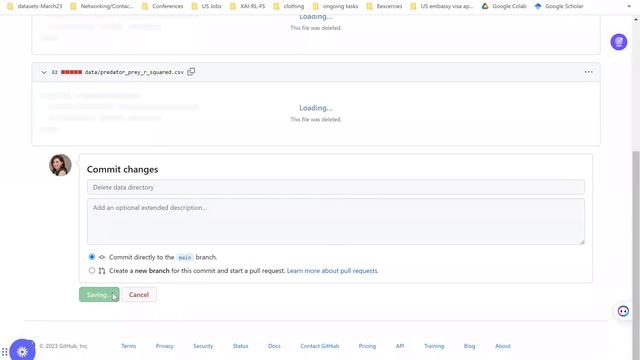Click the drag-handle dots beside gear widget

pos(4,351)
